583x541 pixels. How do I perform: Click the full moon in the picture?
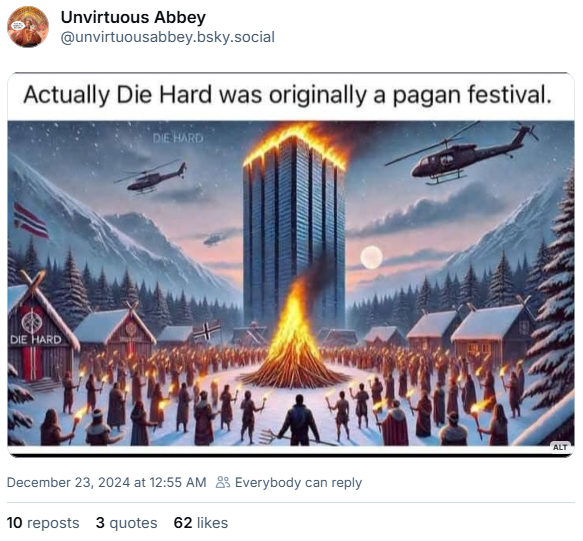click(x=371, y=257)
